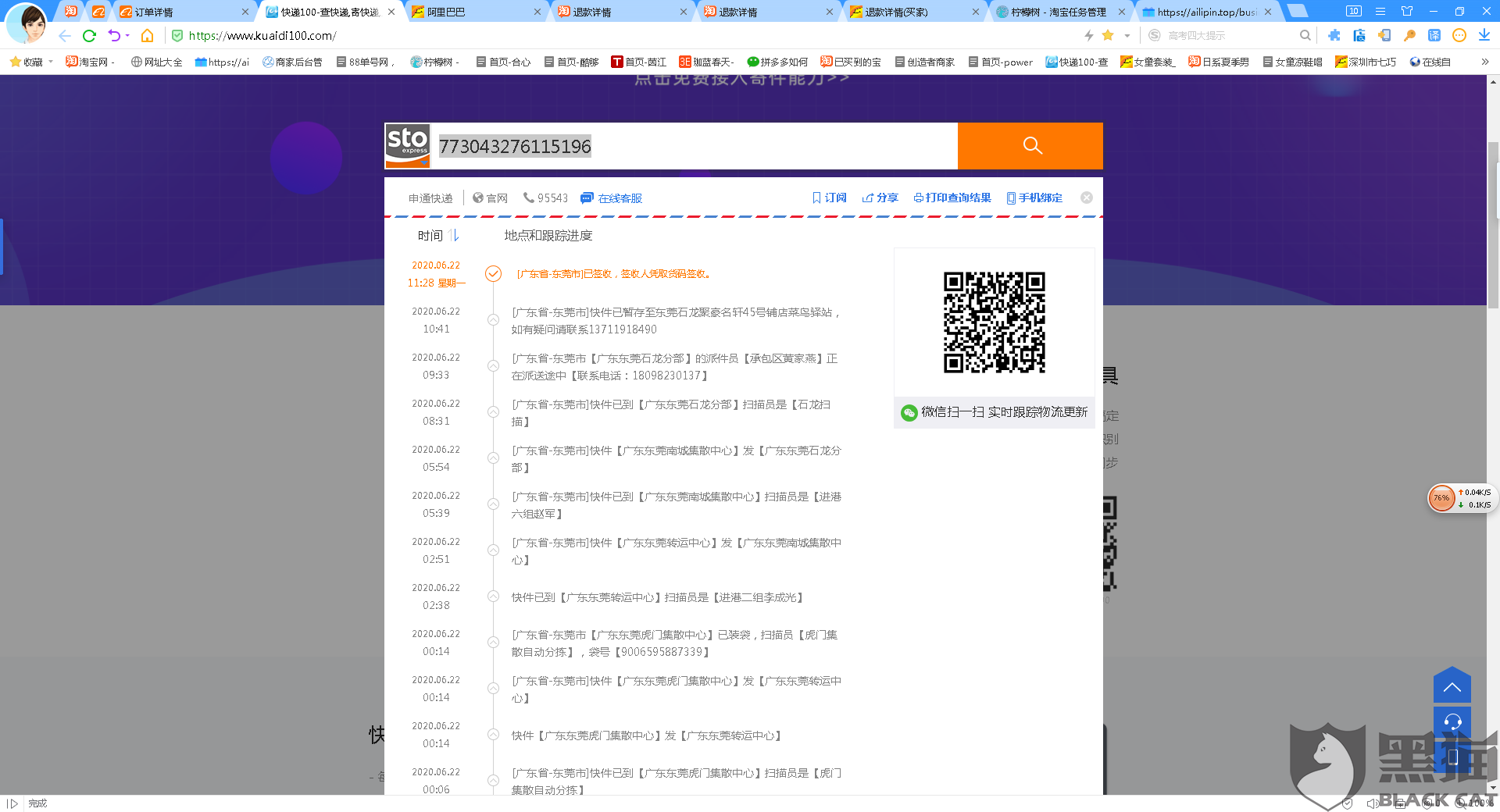Open the 官网 official website link
This screenshot has height=812, width=1500.
click(x=498, y=198)
